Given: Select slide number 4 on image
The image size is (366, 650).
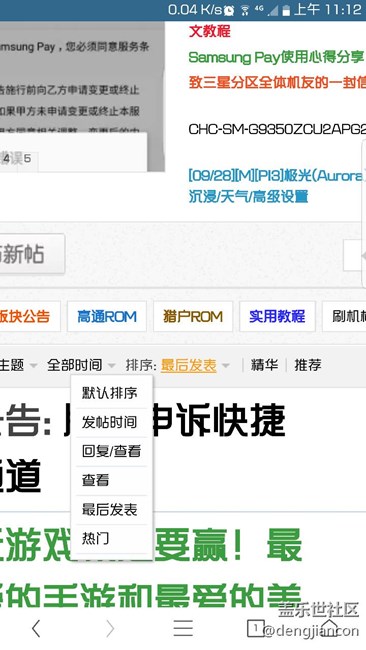Looking at the screenshot, I should click(7, 159).
